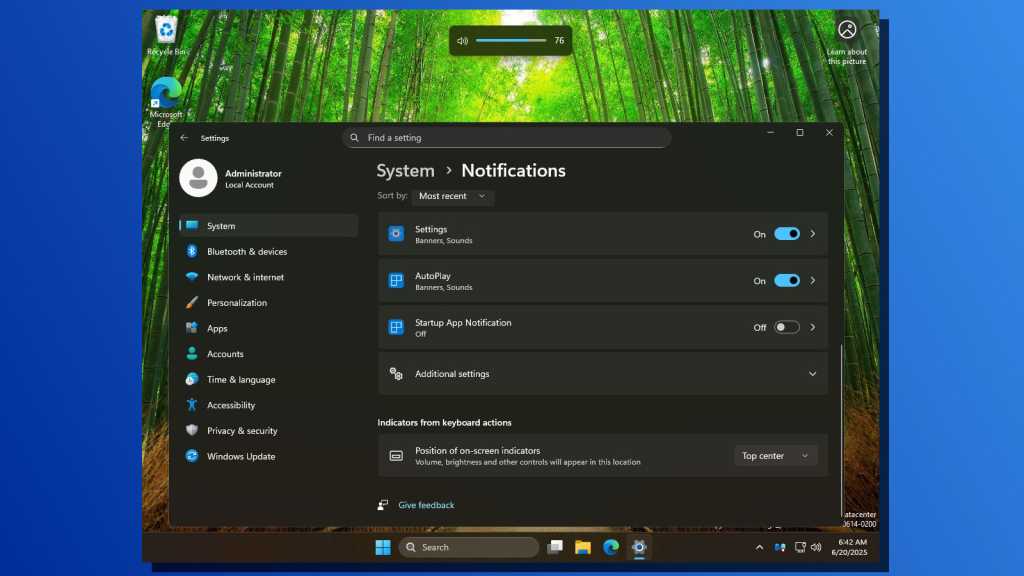Click the Administrator profile avatar
This screenshot has width=1024, height=576.
[x=198, y=178]
